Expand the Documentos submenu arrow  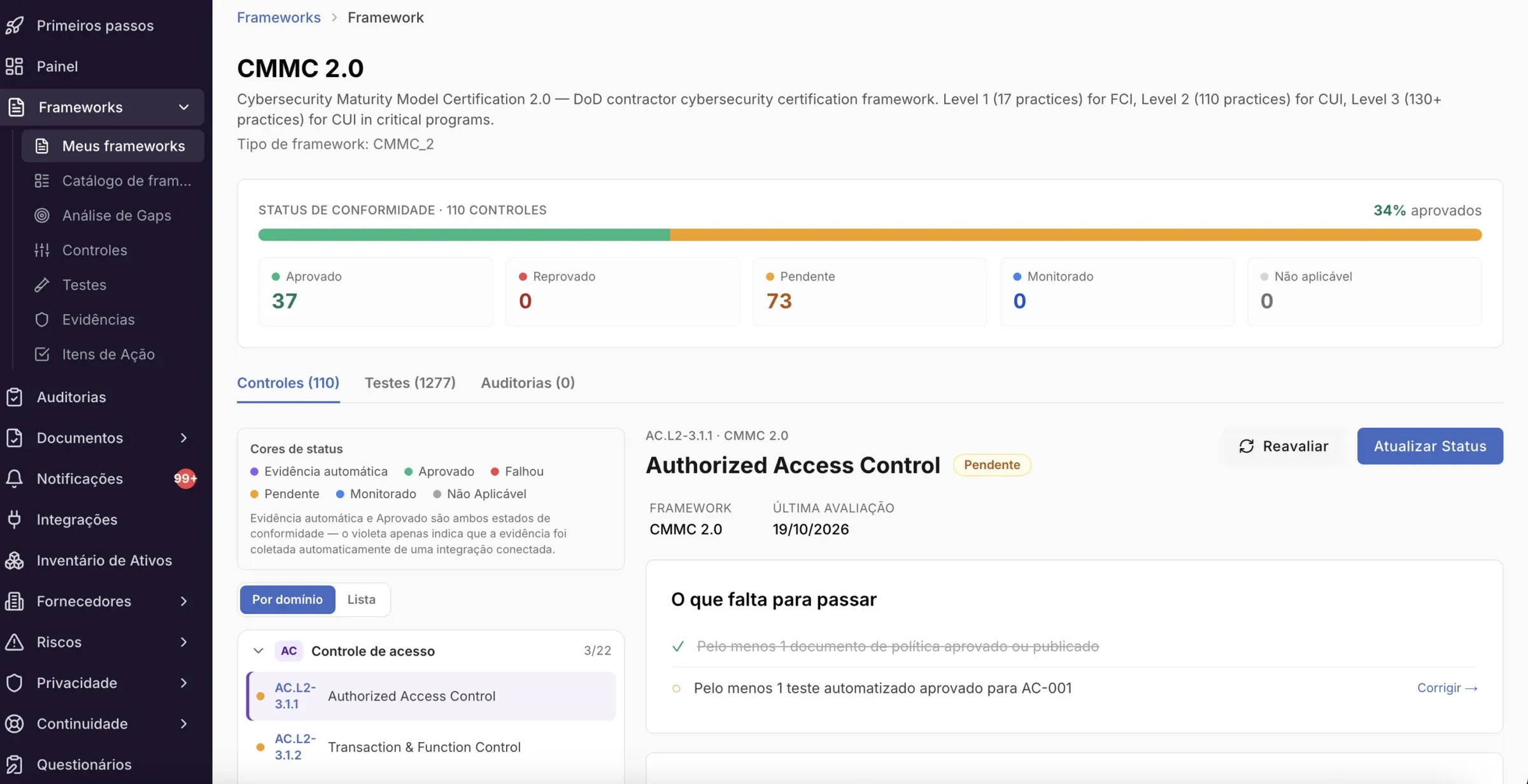[183, 438]
